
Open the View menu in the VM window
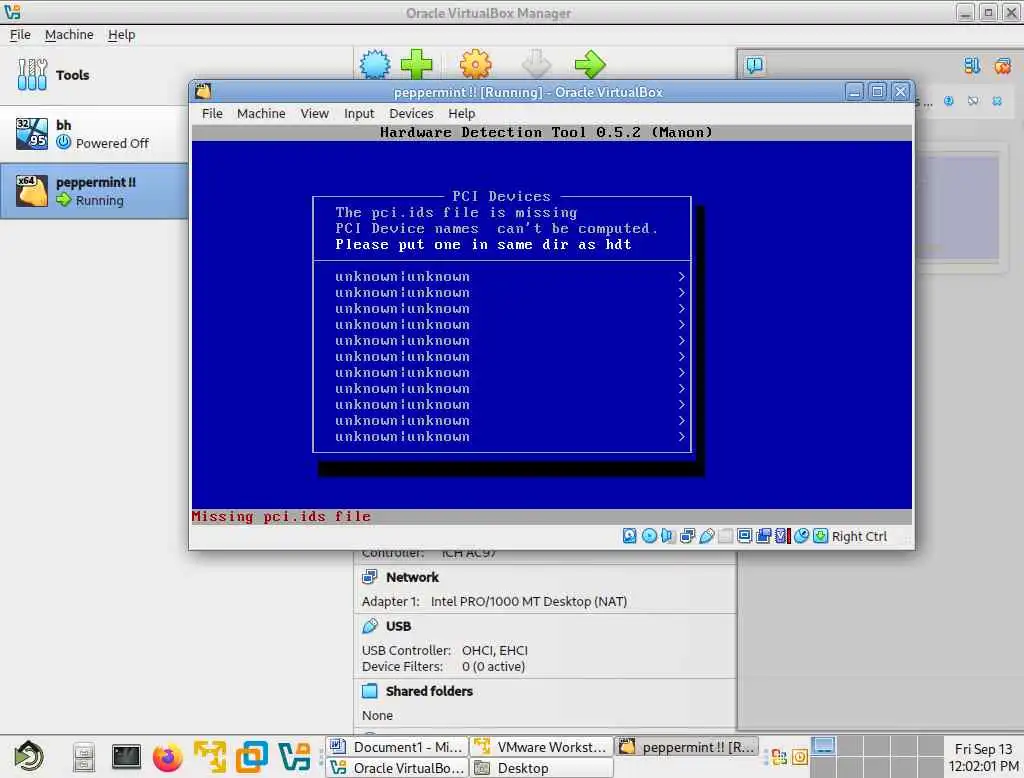pyautogui.click(x=314, y=114)
